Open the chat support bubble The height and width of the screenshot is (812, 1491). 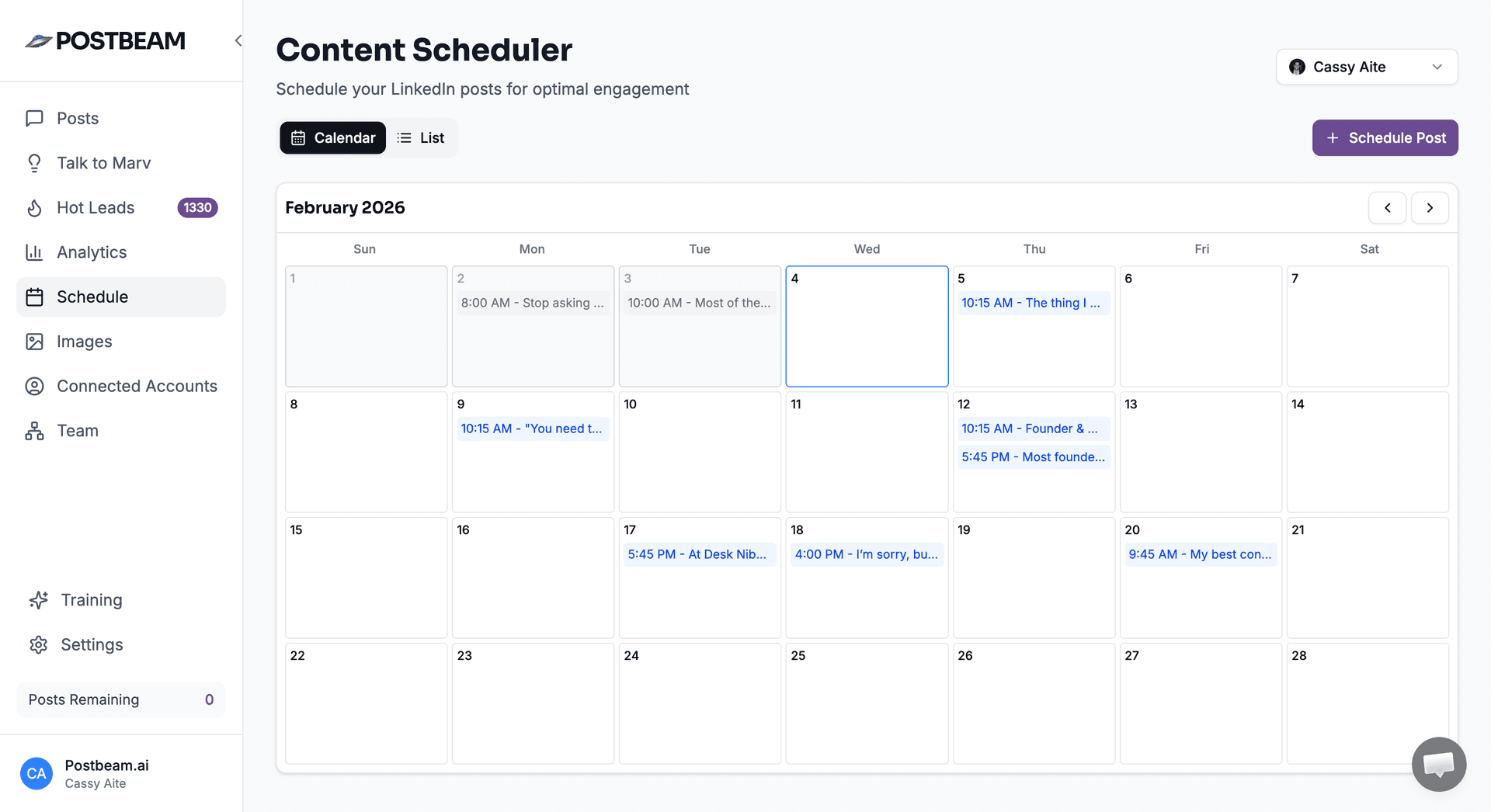[x=1438, y=765]
